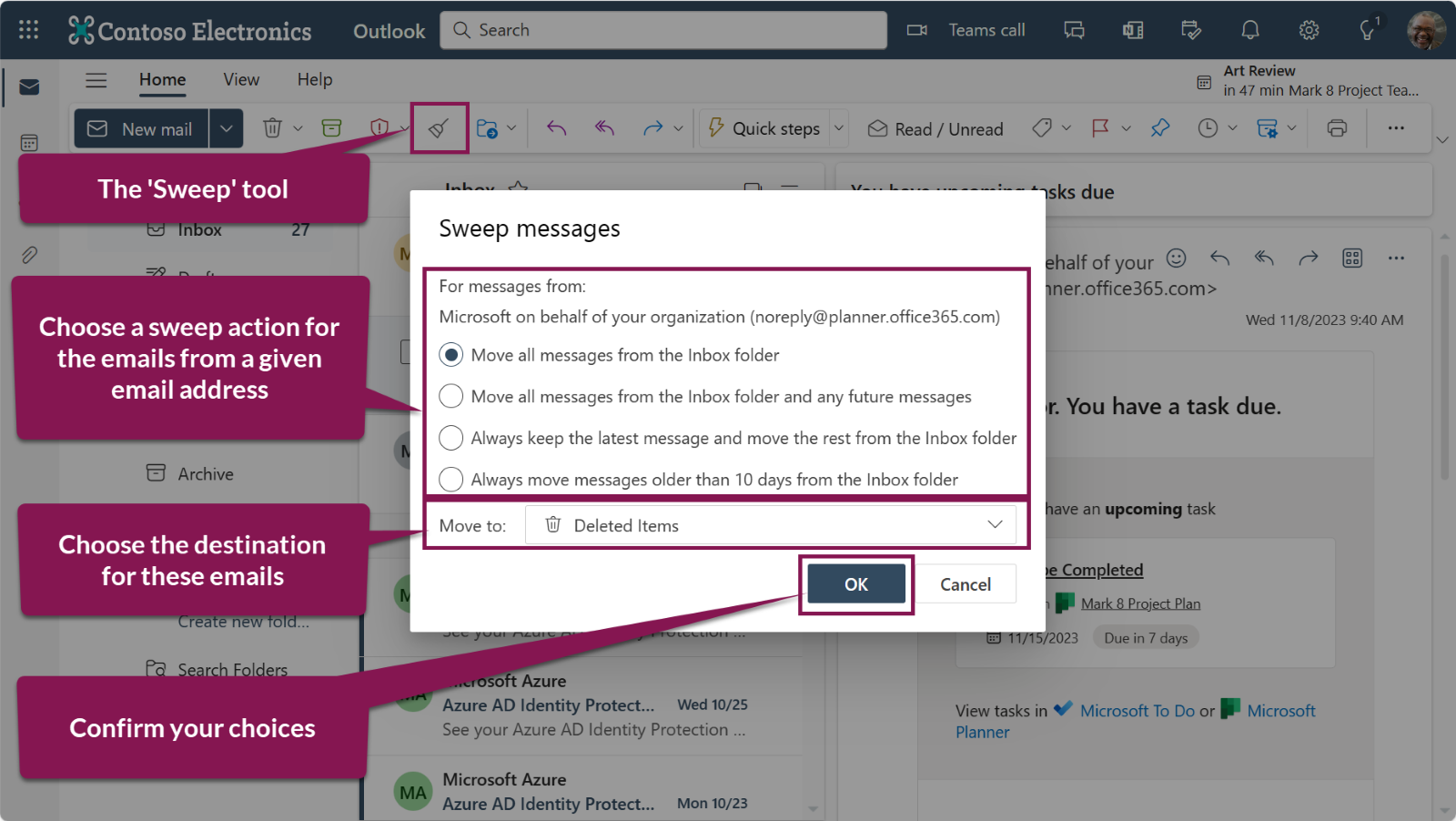The image size is (1456, 821).
Task: Open the Mail icon in left rail
Action: coord(29,86)
